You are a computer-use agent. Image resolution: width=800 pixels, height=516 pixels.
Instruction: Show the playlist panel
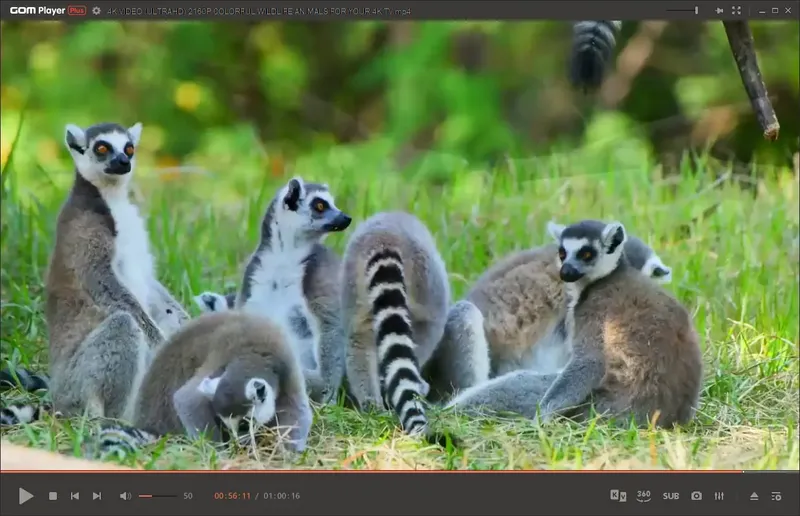coord(776,496)
